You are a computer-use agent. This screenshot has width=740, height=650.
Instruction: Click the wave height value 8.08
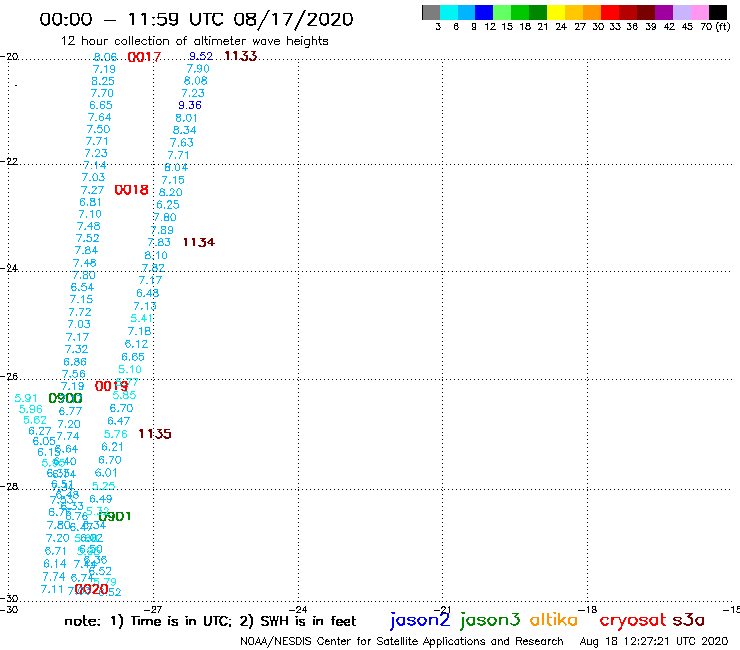point(196,81)
